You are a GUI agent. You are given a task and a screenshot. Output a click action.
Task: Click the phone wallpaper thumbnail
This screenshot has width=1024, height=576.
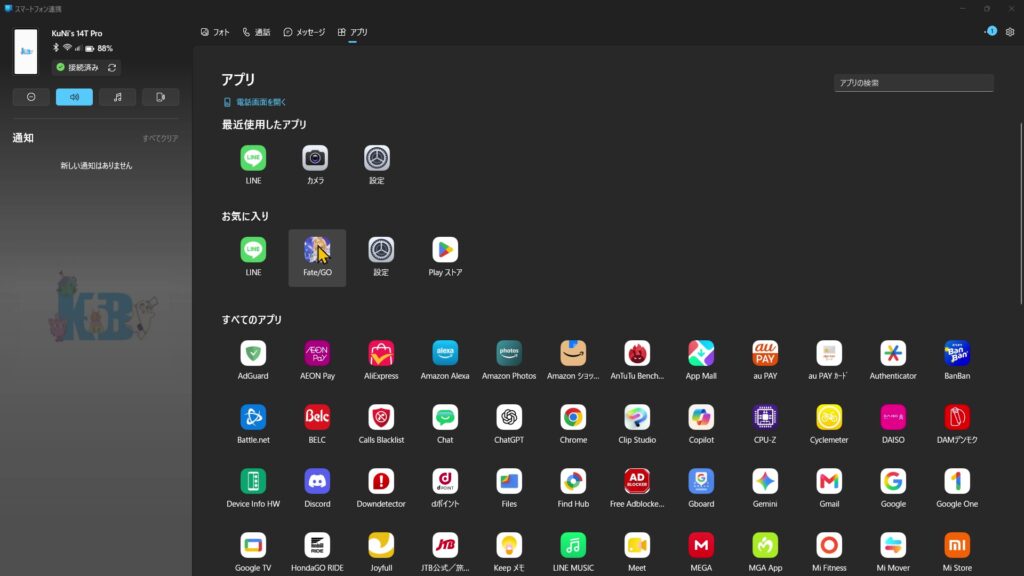25,52
